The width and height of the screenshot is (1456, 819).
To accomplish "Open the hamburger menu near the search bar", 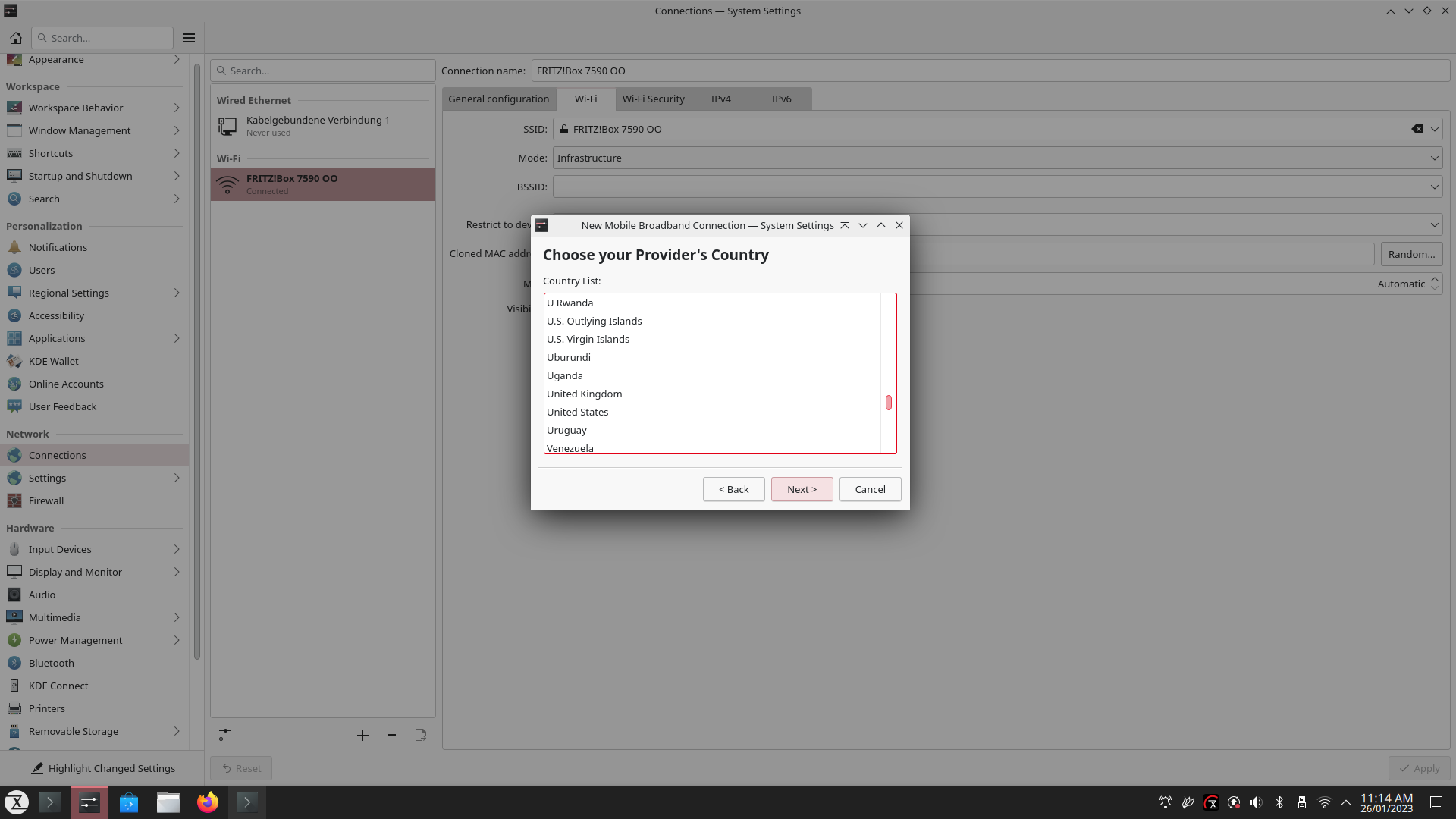I will (188, 38).
